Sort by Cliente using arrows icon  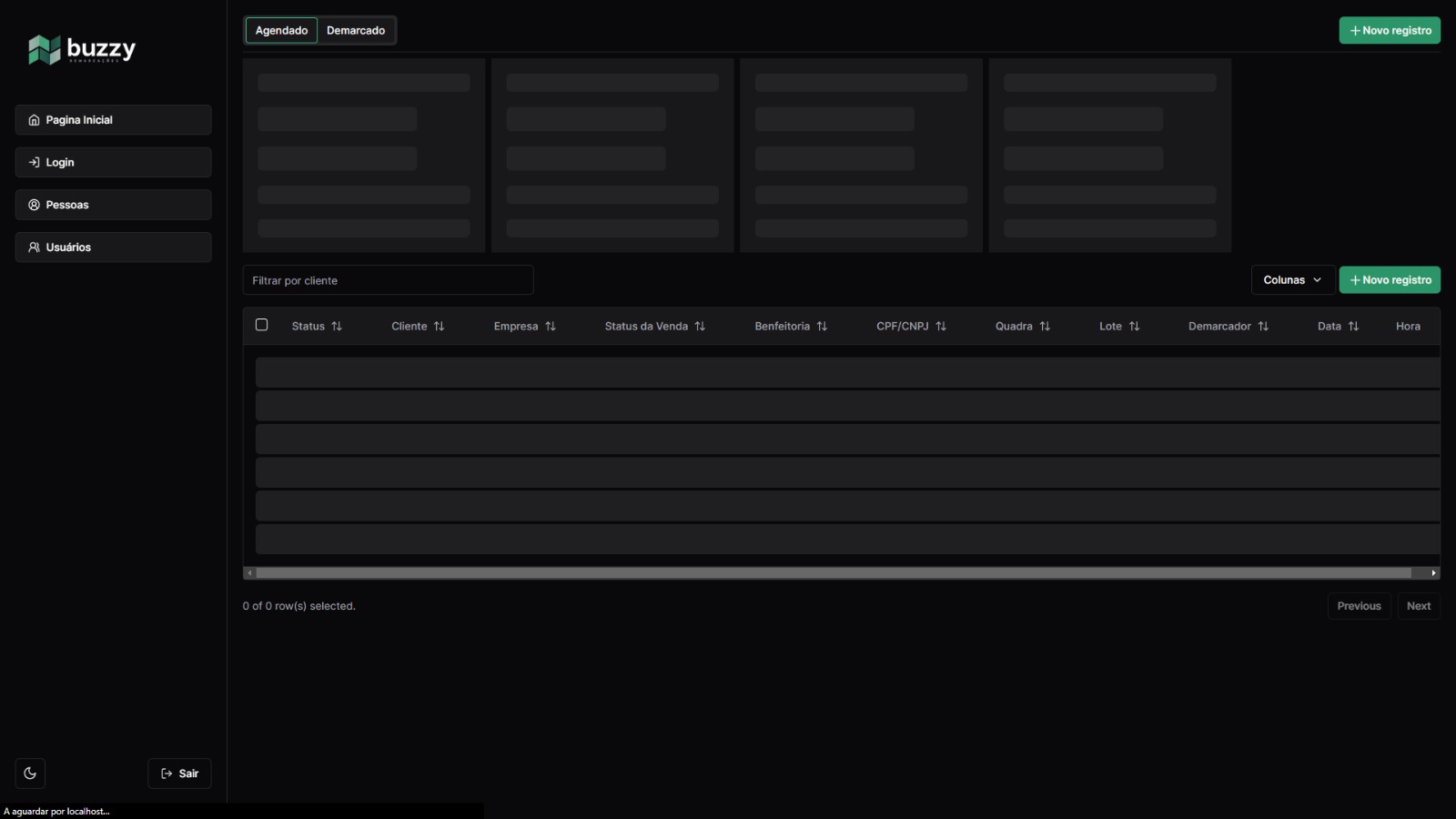tap(440, 327)
